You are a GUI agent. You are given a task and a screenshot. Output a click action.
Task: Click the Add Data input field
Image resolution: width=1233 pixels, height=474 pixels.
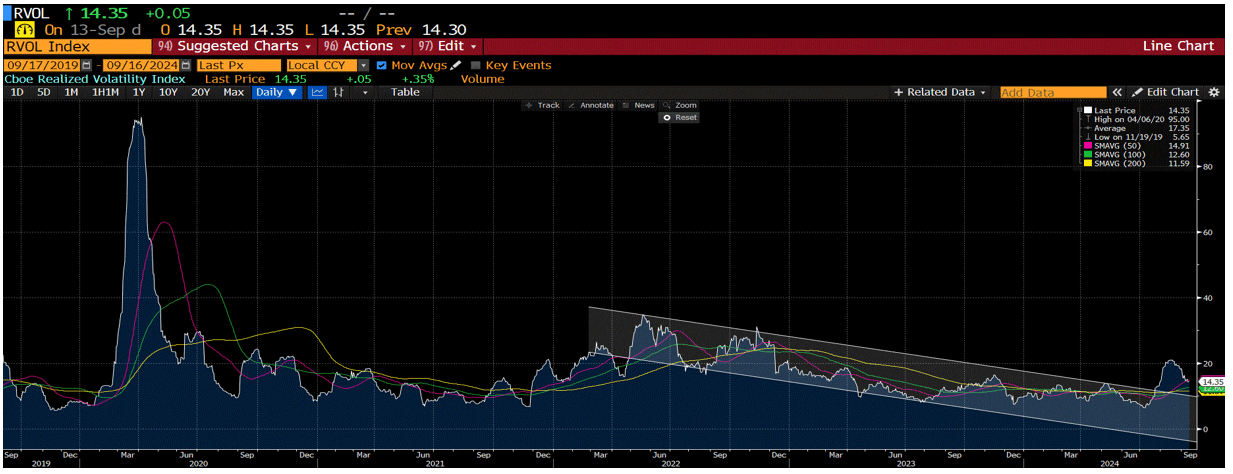1054,92
